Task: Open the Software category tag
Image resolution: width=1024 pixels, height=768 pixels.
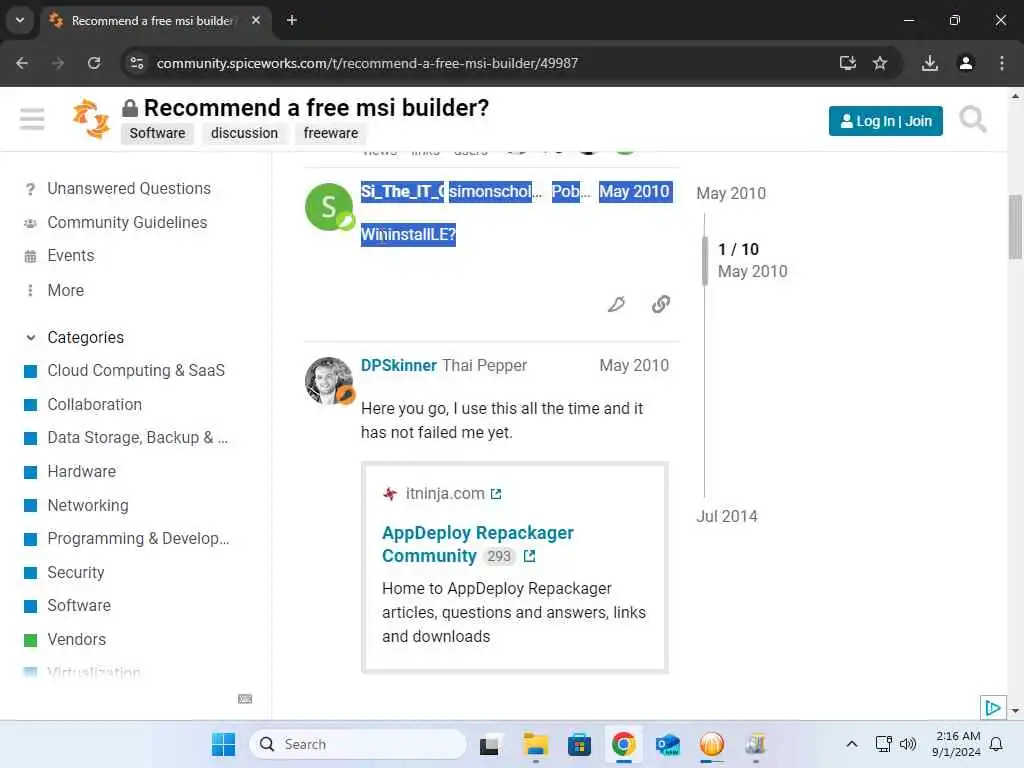Action: 157,133
